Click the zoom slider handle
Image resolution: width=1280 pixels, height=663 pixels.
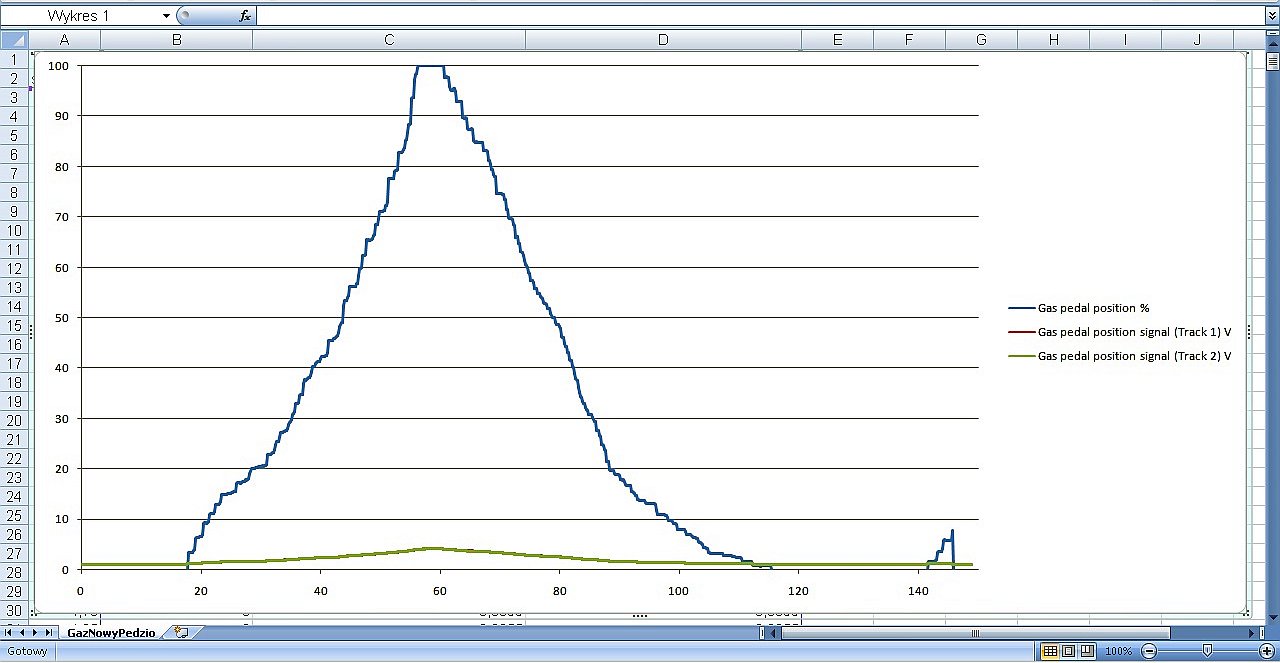pyautogui.click(x=1207, y=652)
